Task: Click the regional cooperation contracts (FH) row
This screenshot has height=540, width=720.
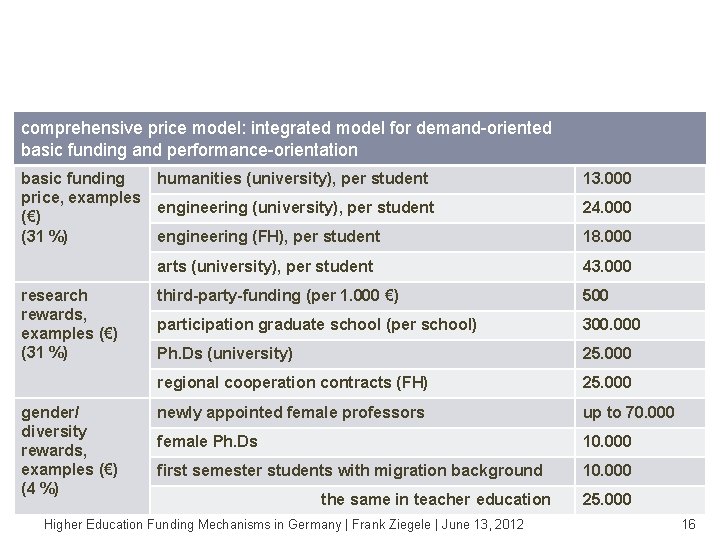Action: coord(292,382)
